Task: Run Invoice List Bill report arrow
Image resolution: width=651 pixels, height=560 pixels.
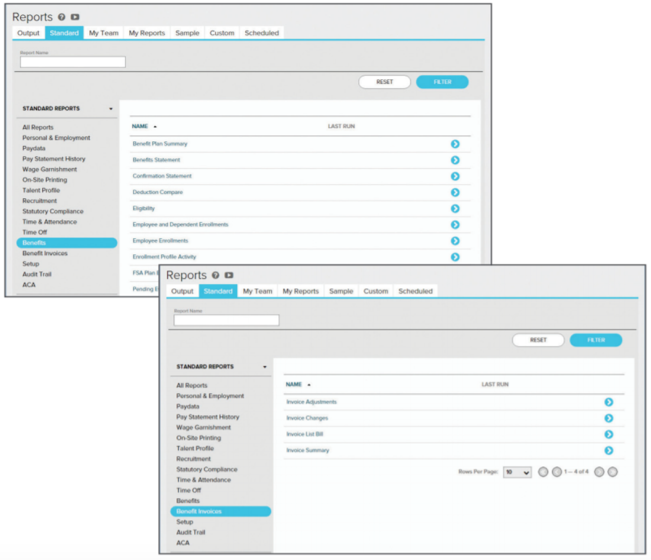Action: [609, 435]
